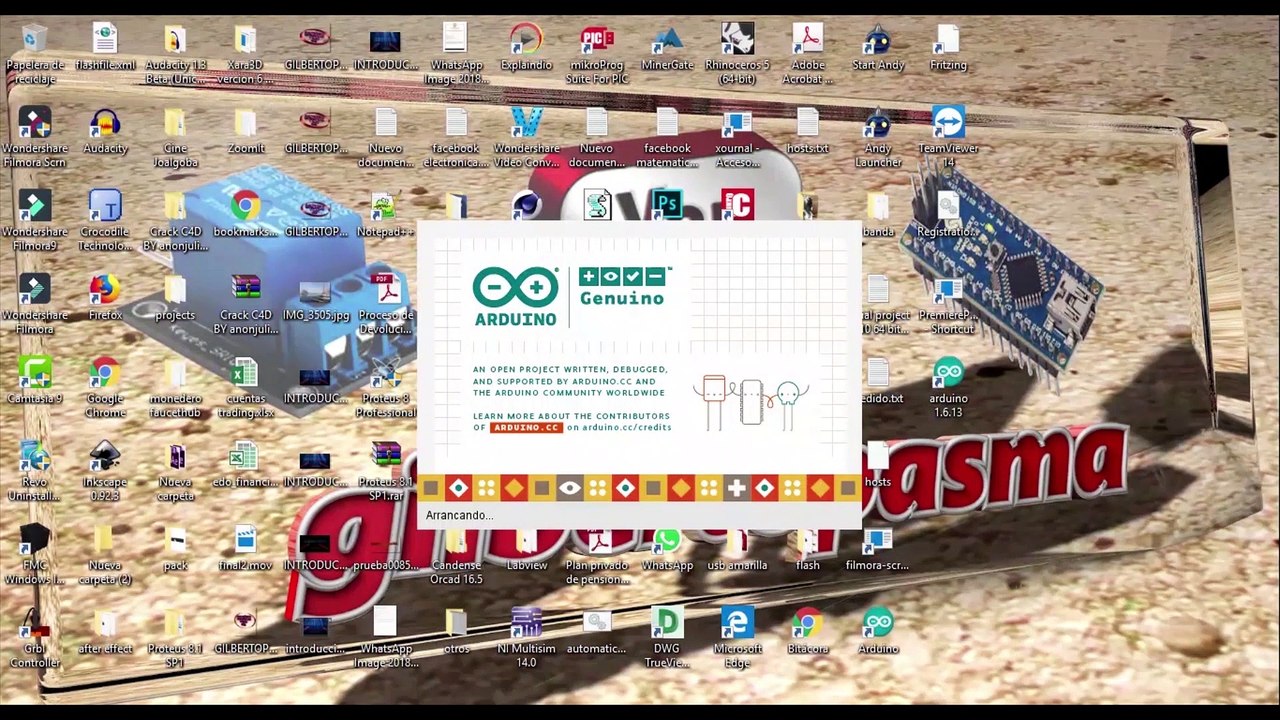Open the pack folder
Viewport: 1280px width, 720px height.
coord(175,550)
